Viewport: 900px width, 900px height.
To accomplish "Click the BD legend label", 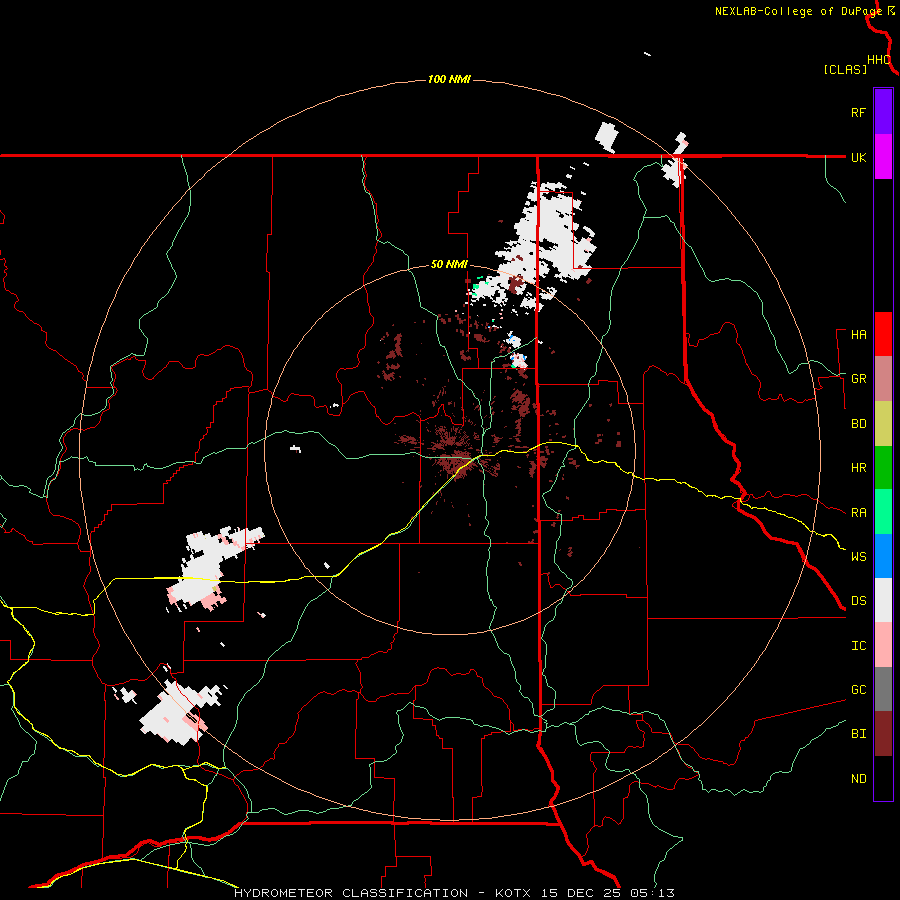I will 859,424.
